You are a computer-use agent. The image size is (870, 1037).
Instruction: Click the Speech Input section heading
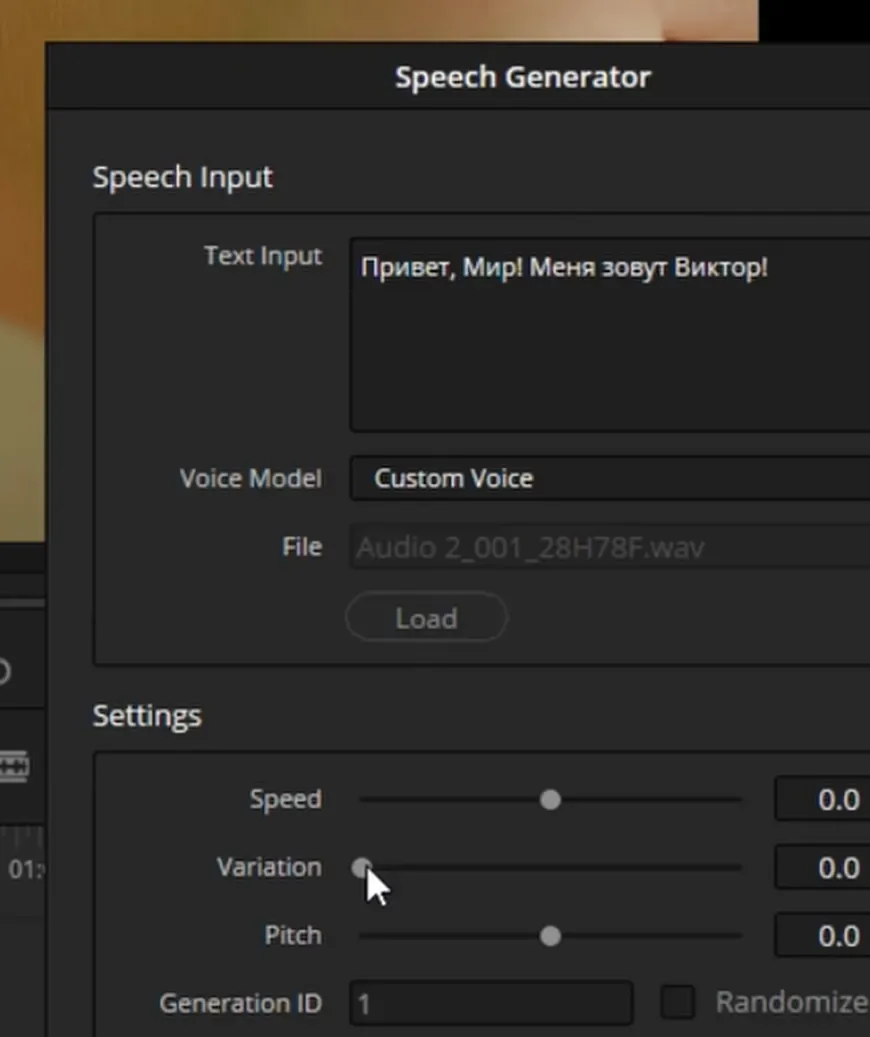pyautogui.click(x=183, y=177)
